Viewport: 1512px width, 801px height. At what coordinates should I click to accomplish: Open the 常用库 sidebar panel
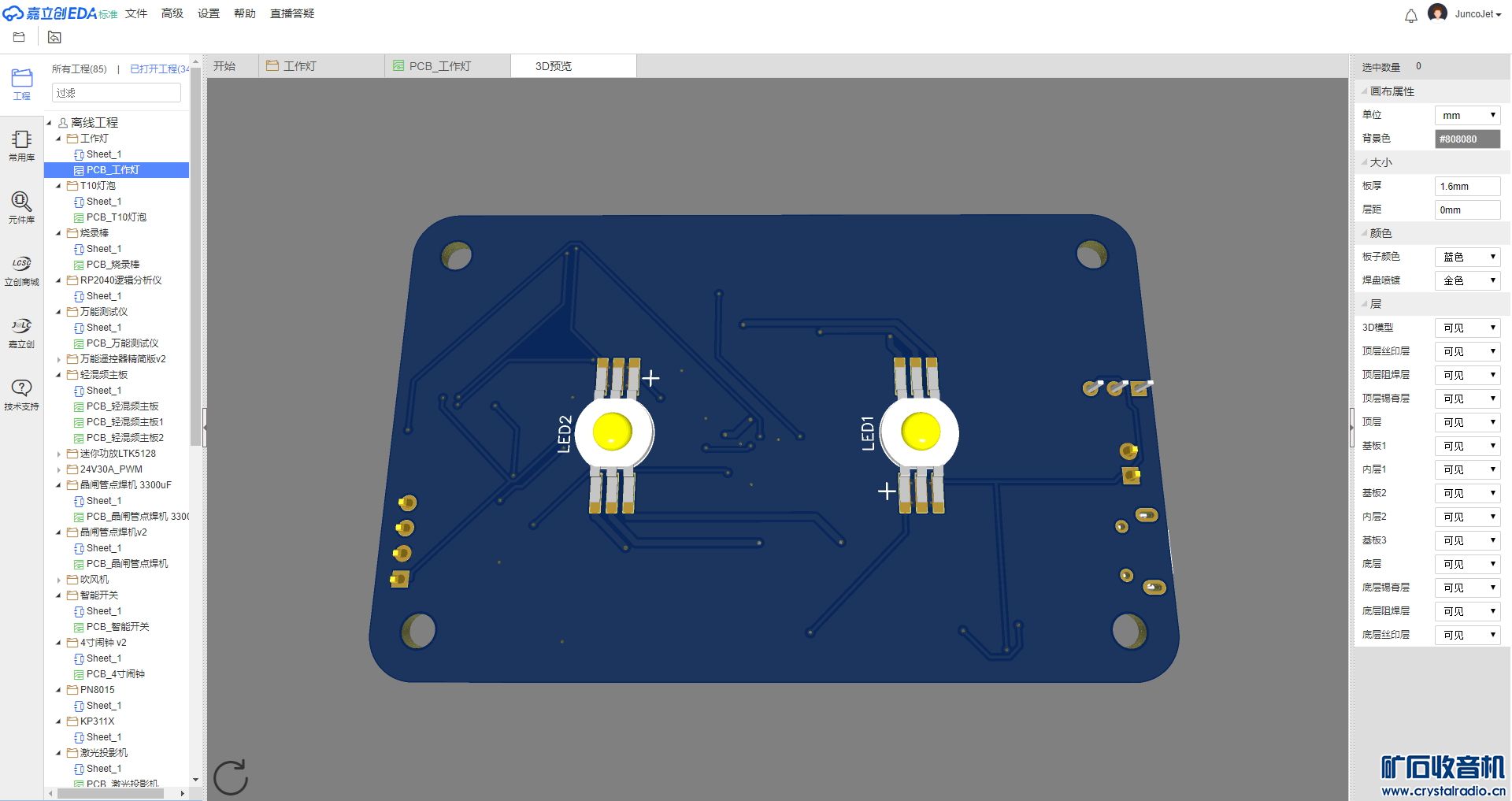[x=21, y=146]
